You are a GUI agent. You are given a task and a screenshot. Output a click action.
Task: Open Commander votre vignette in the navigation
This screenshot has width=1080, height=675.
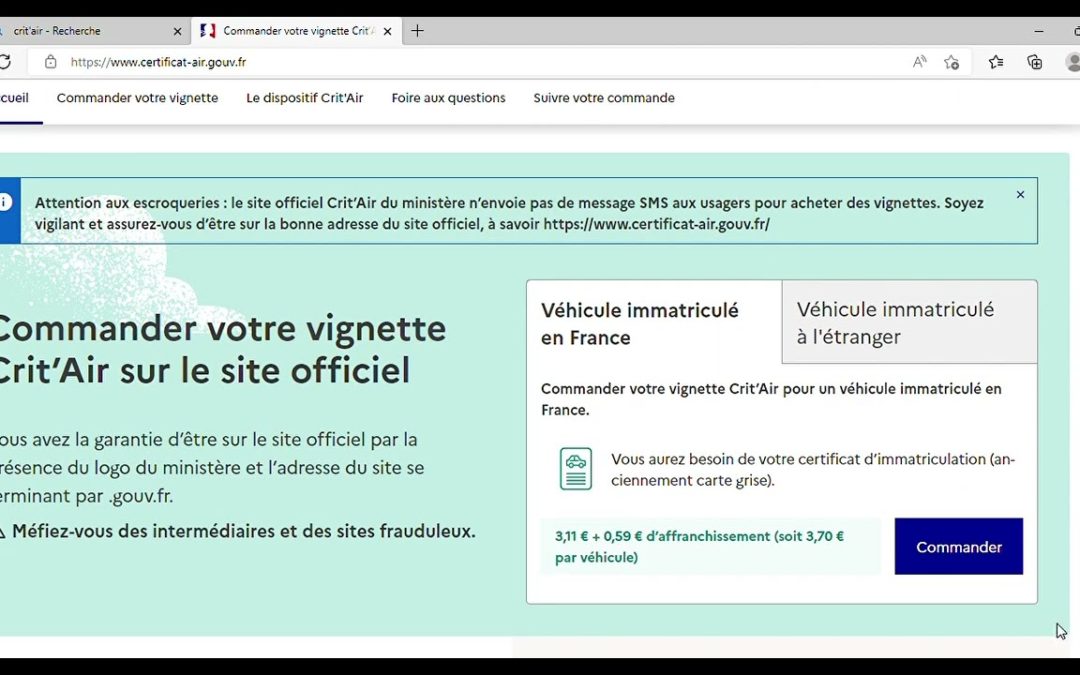pyautogui.click(x=137, y=98)
